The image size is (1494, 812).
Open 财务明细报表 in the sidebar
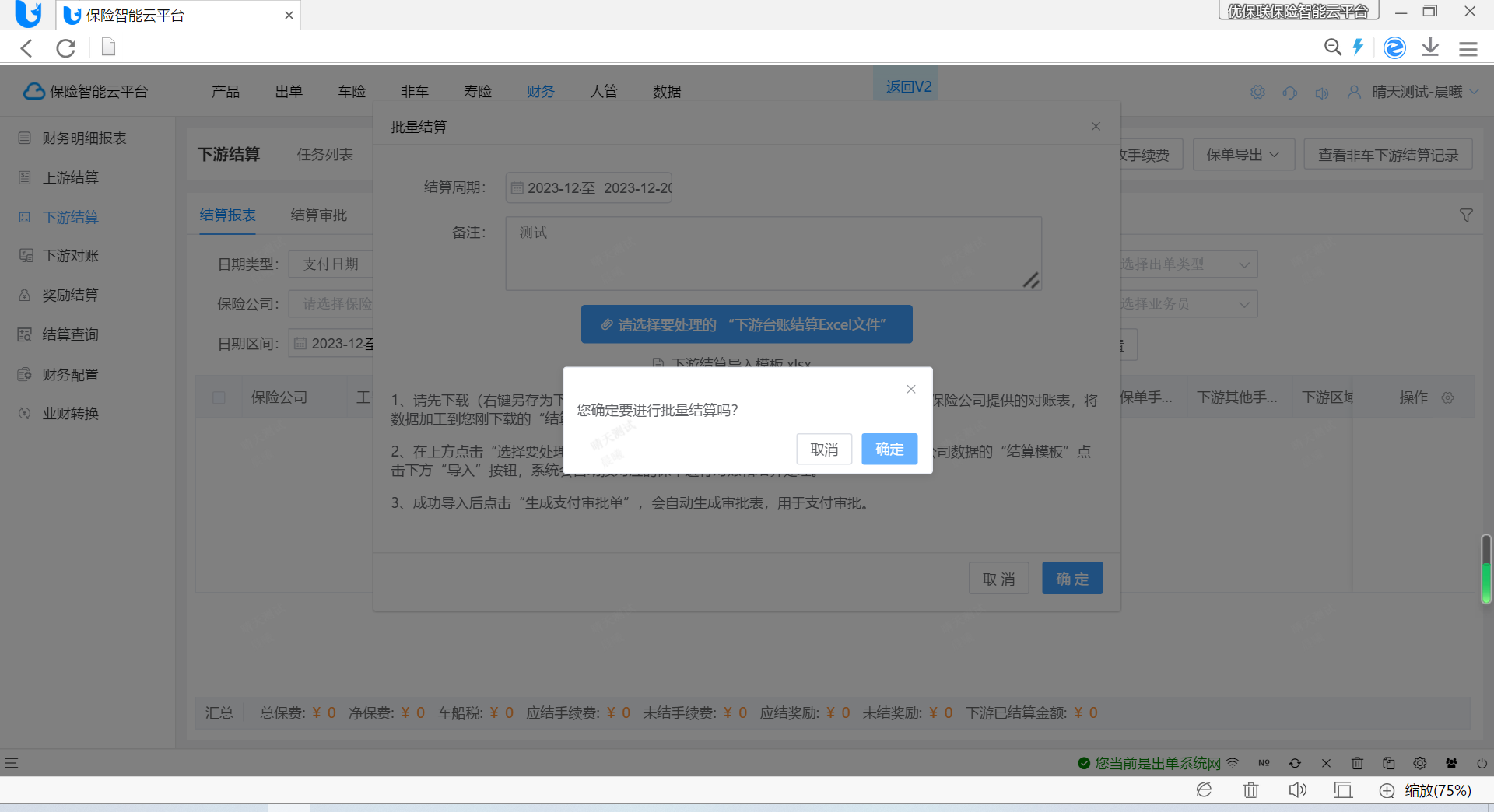pos(84,138)
